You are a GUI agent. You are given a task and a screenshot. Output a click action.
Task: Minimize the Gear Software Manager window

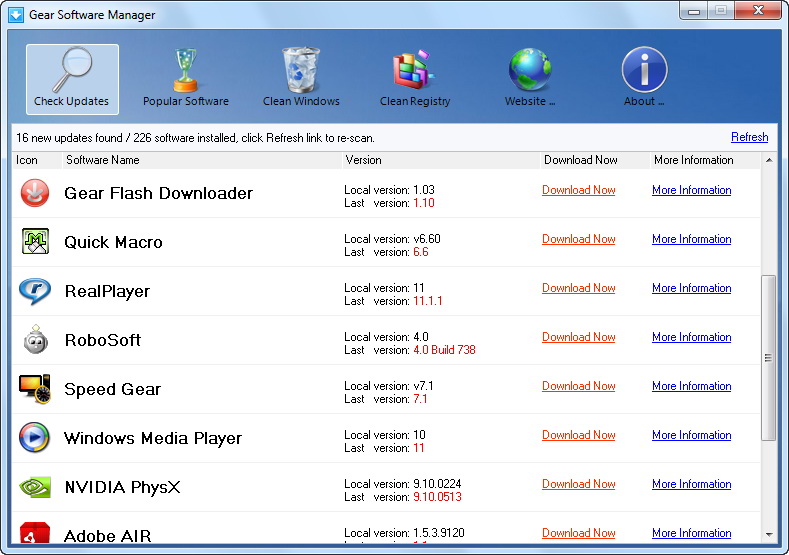click(694, 11)
